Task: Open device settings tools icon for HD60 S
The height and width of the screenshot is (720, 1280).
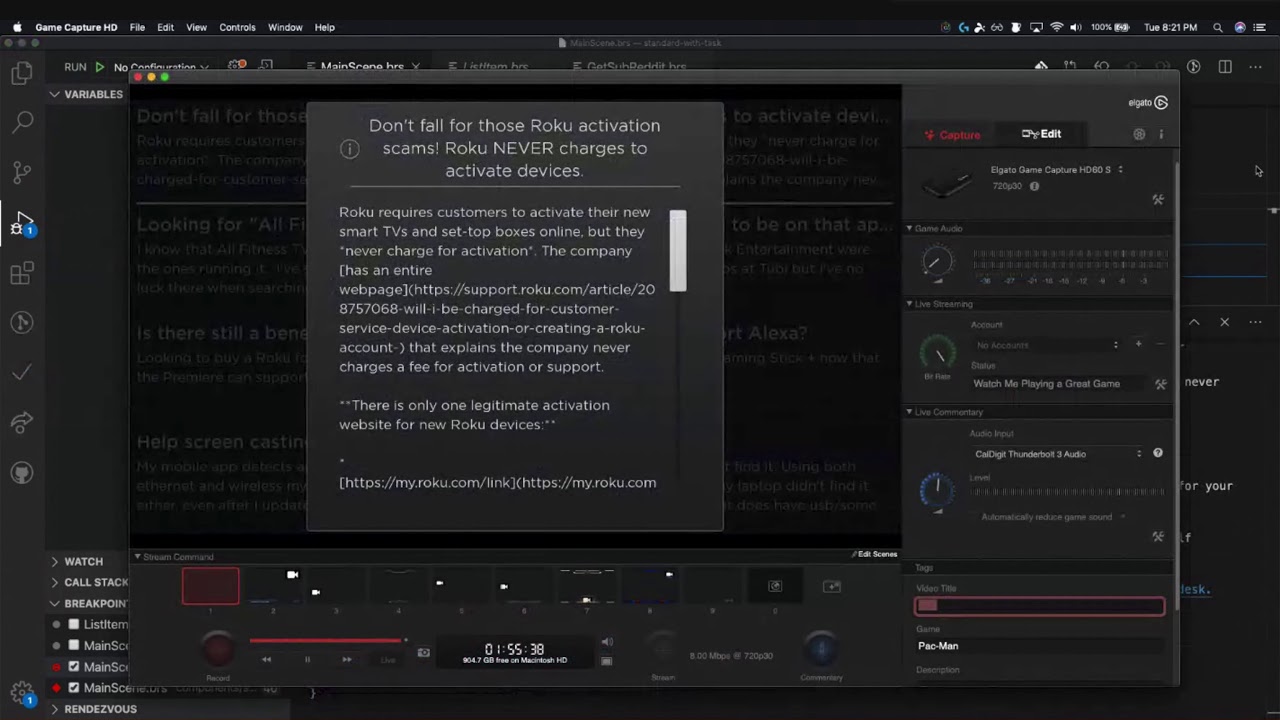Action: point(1158,199)
